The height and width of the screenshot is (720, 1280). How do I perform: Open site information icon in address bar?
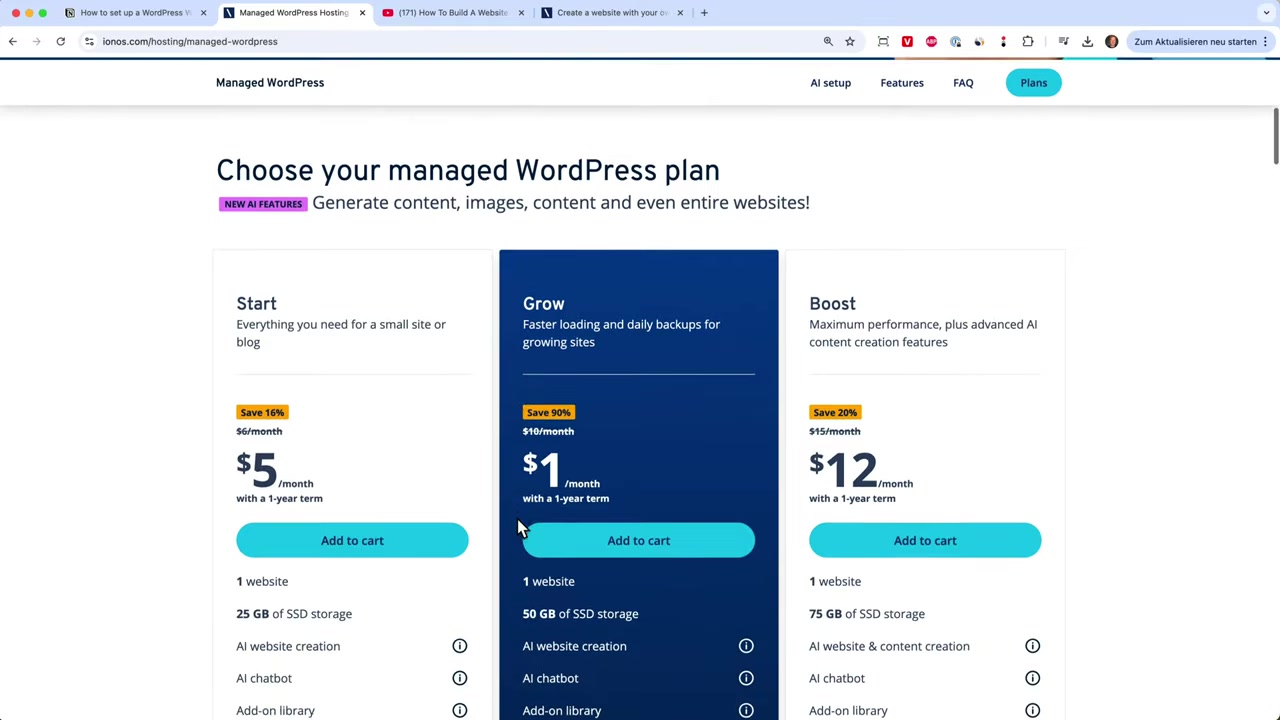[x=89, y=41]
